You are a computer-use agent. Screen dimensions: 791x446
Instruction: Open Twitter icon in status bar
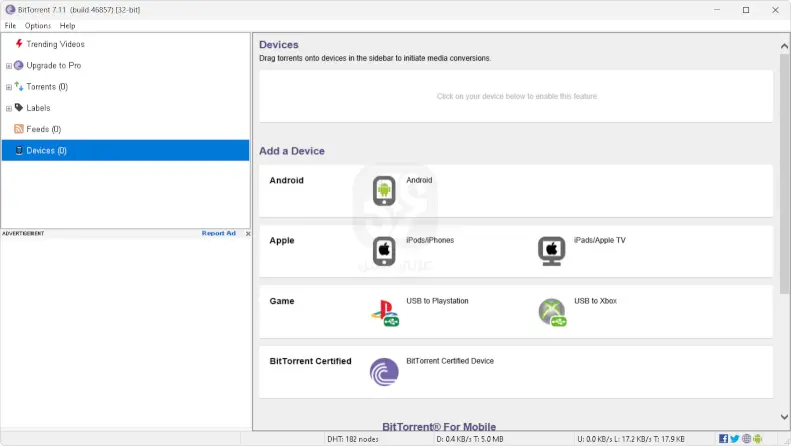[734, 439]
